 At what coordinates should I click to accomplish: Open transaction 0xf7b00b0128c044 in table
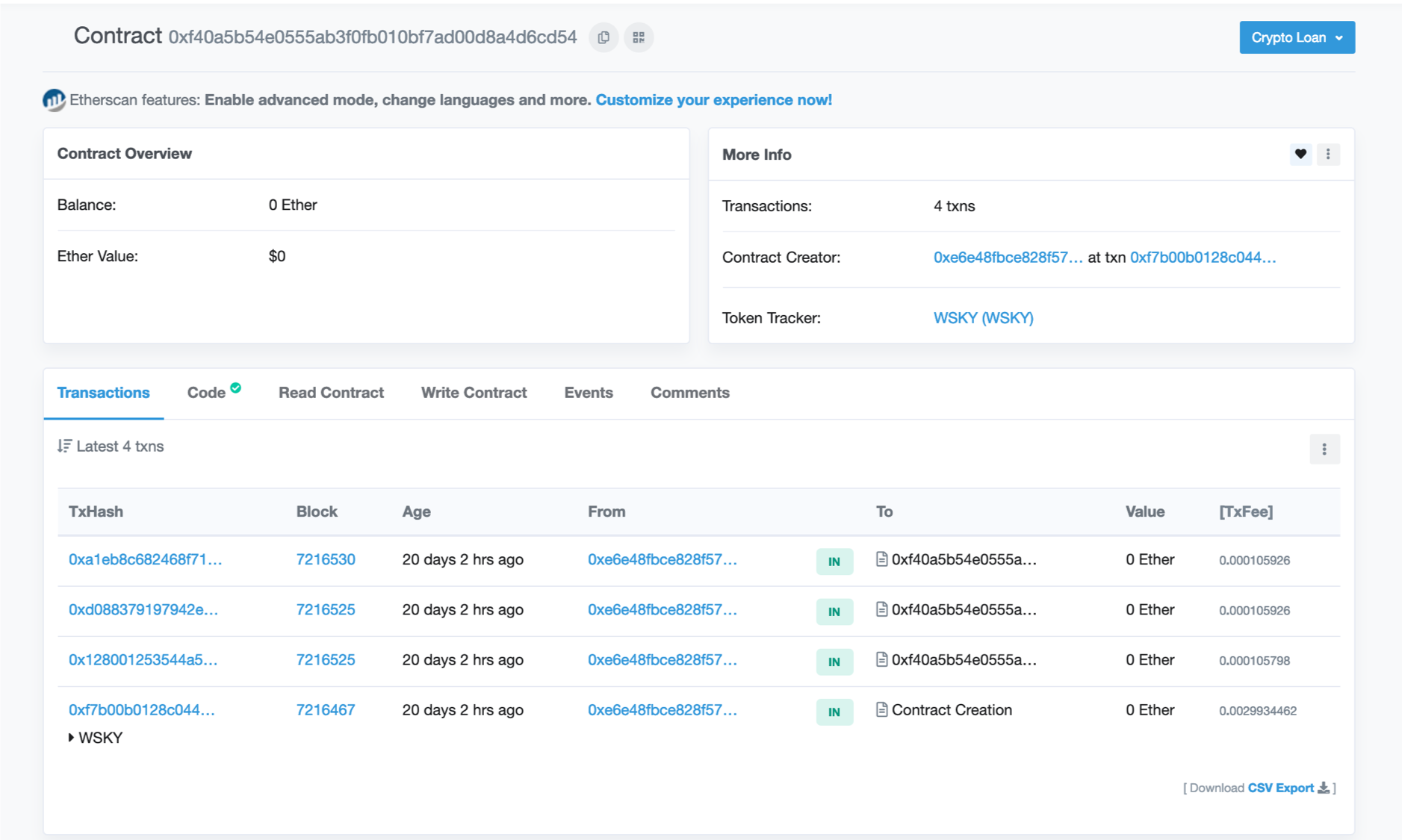(141, 709)
